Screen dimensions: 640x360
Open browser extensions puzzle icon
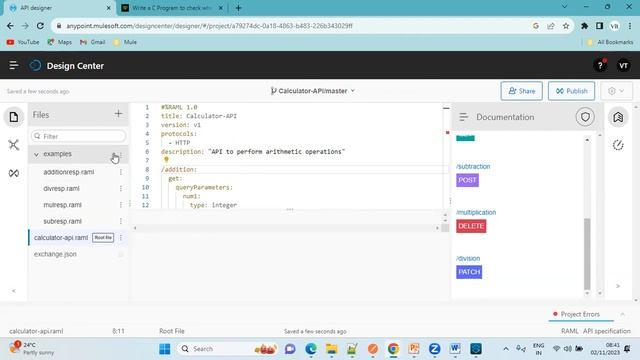click(x=584, y=26)
